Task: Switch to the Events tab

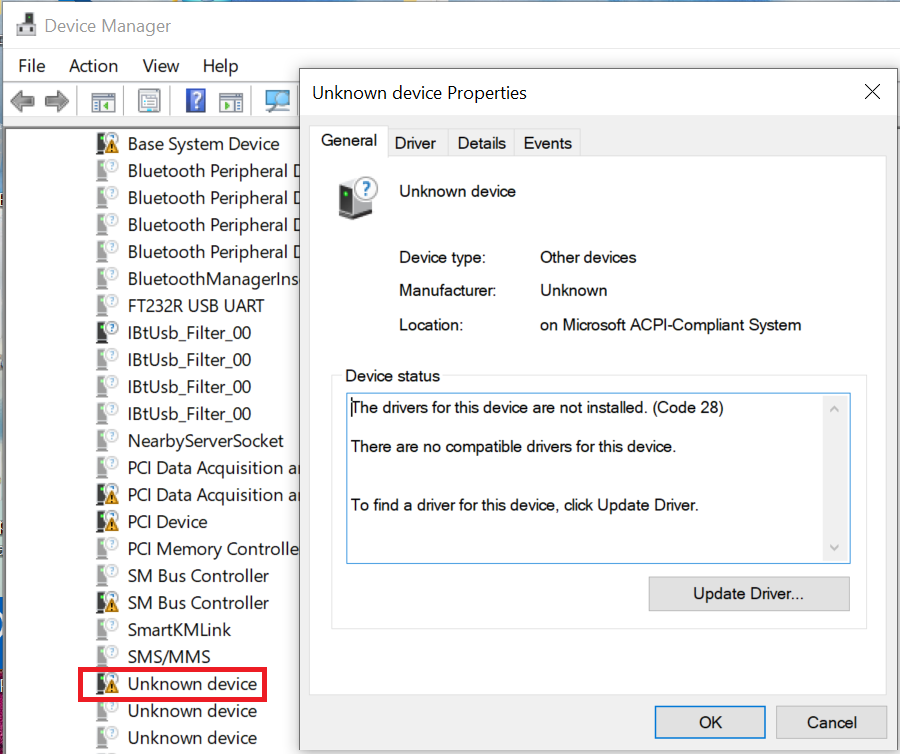Action: 548,143
